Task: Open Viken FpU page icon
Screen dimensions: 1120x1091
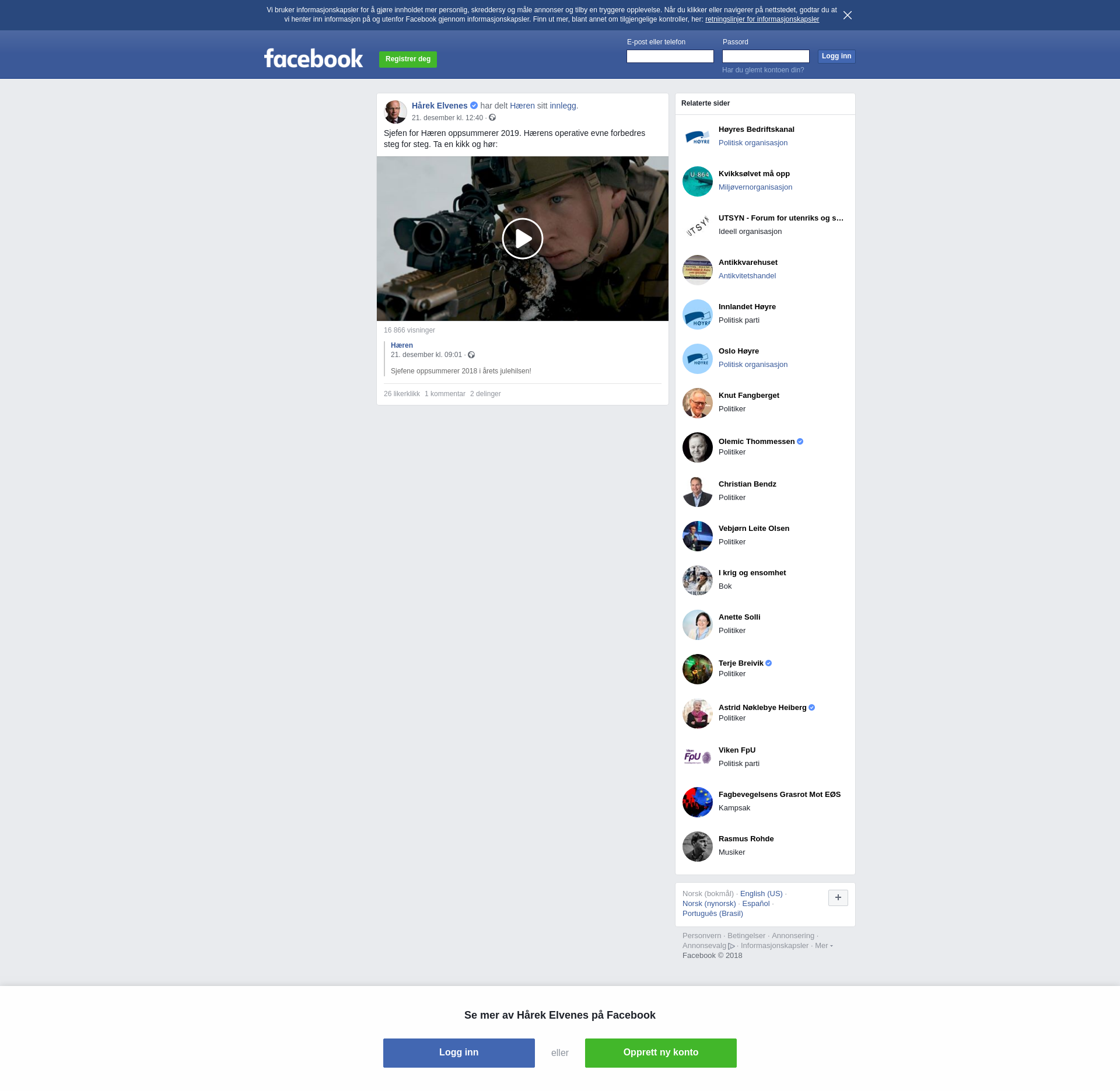Action: tap(698, 758)
